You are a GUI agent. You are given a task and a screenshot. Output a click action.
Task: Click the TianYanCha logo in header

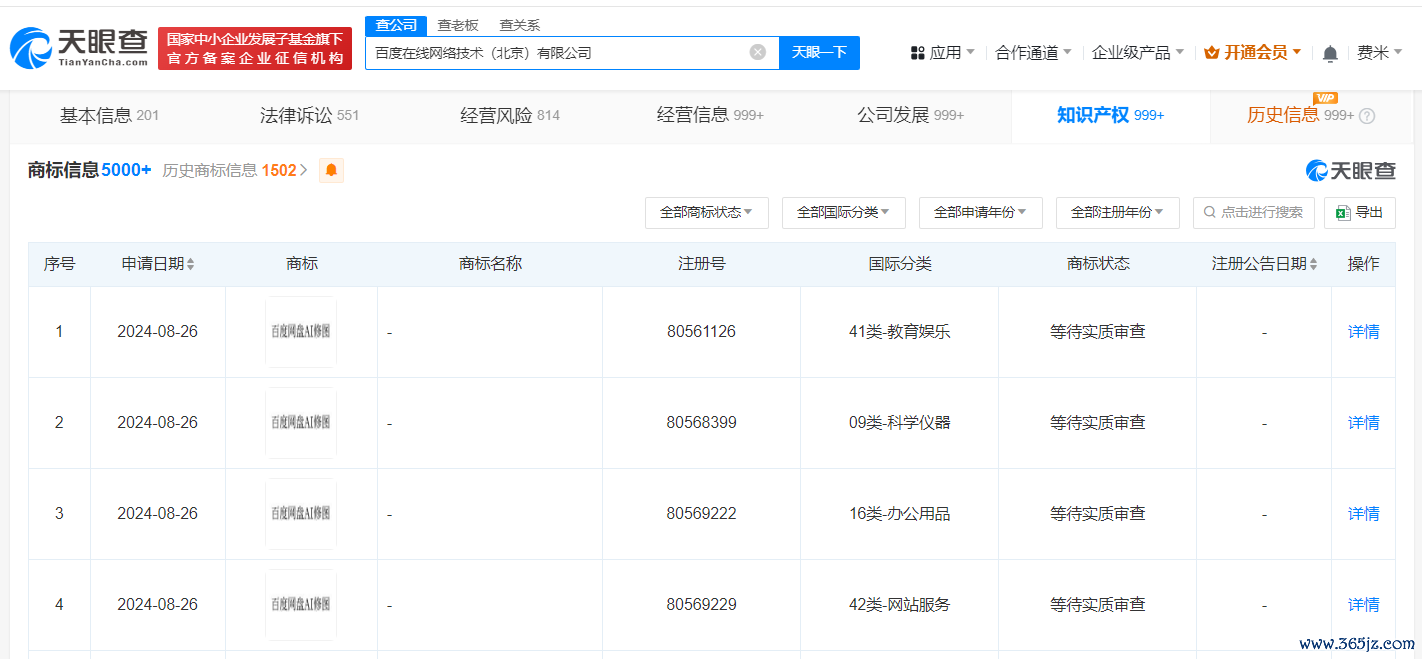click(79, 48)
